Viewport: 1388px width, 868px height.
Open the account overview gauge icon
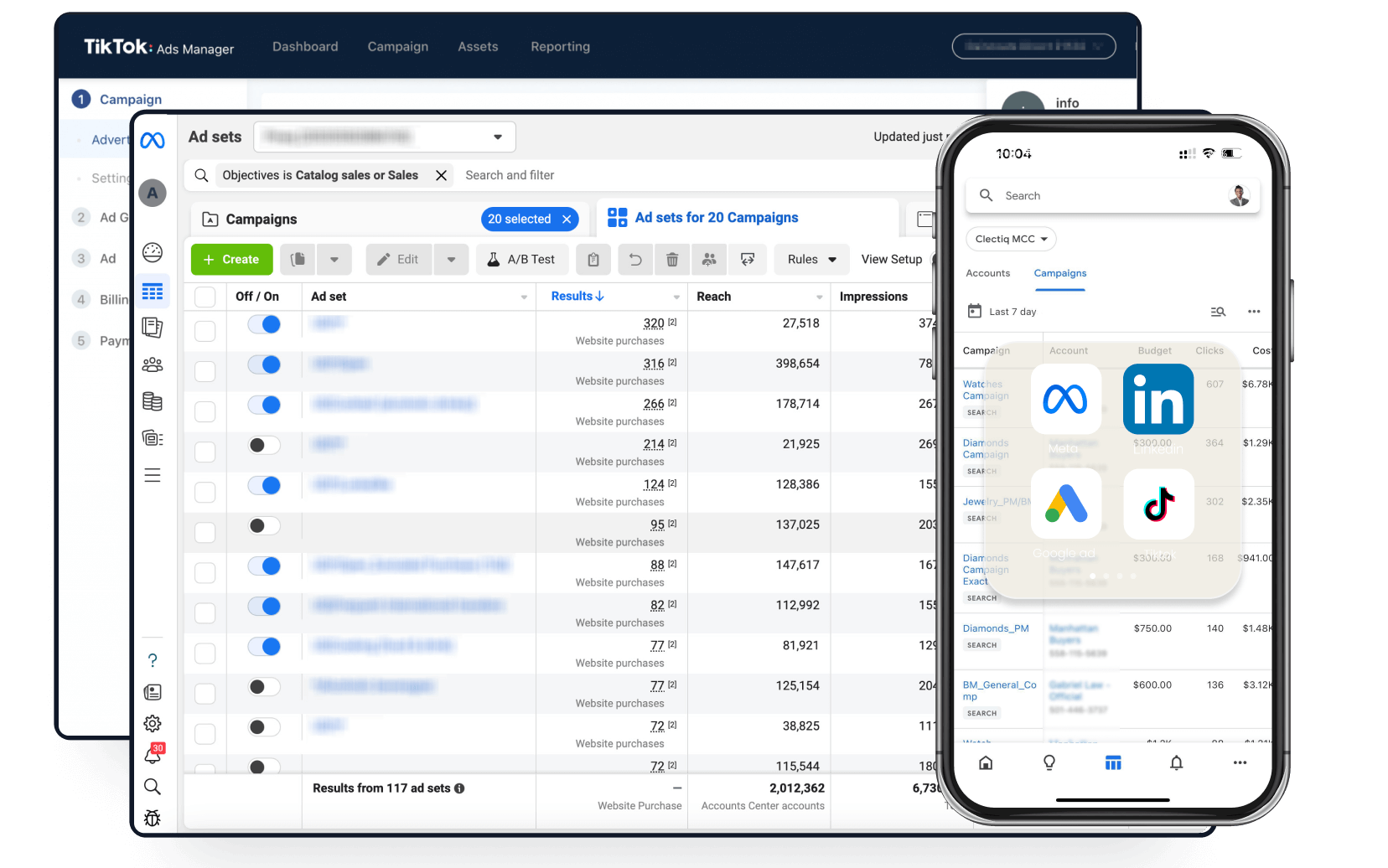[153, 252]
